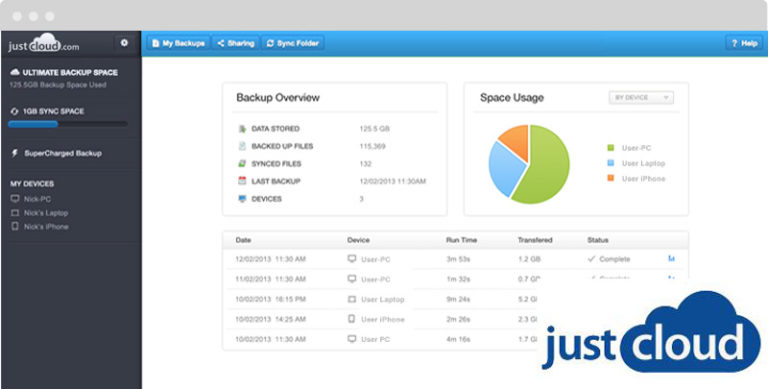The height and width of the screenshot is (389, 768).
Task: Switch to the Sharing tab
Action: pyautogui.click(x=236, y=43)
